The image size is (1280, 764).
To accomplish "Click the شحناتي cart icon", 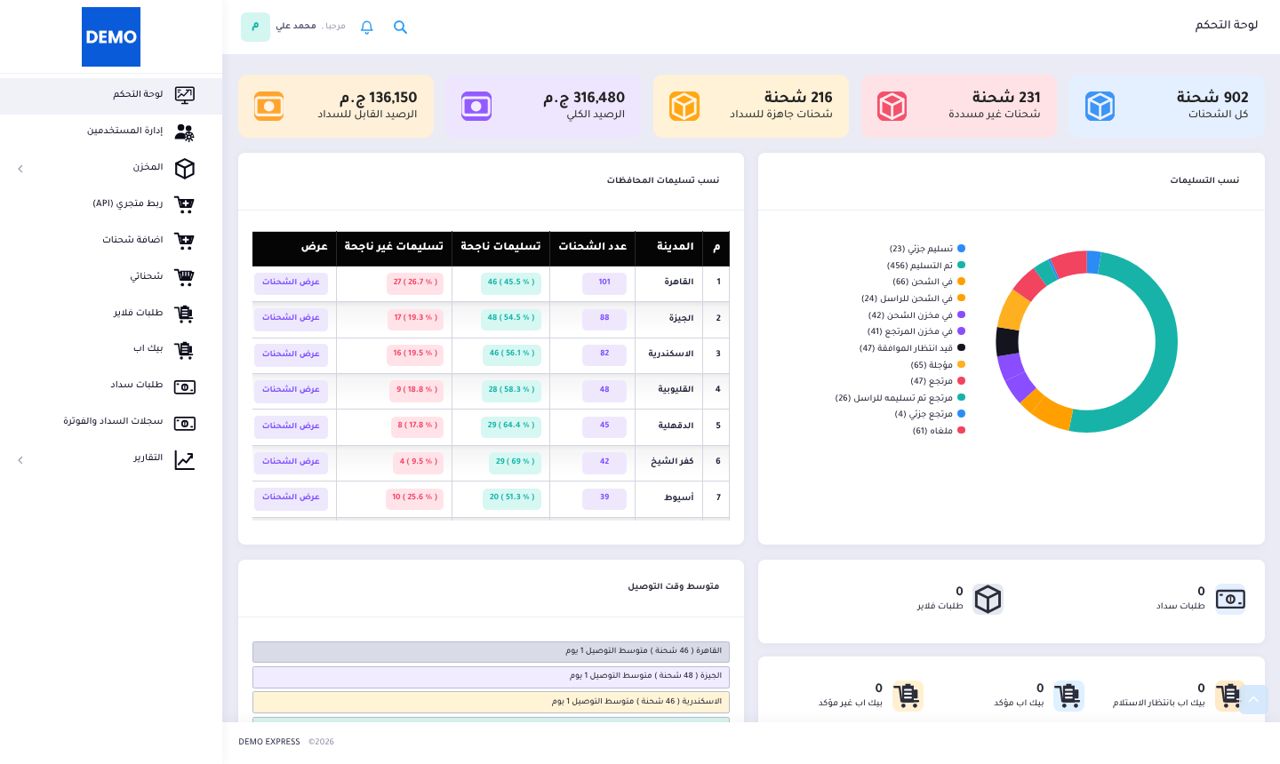I will (184, 277).
